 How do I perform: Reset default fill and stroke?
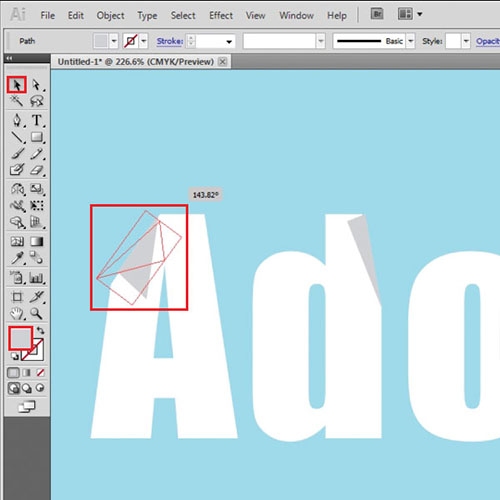point(14,356)
